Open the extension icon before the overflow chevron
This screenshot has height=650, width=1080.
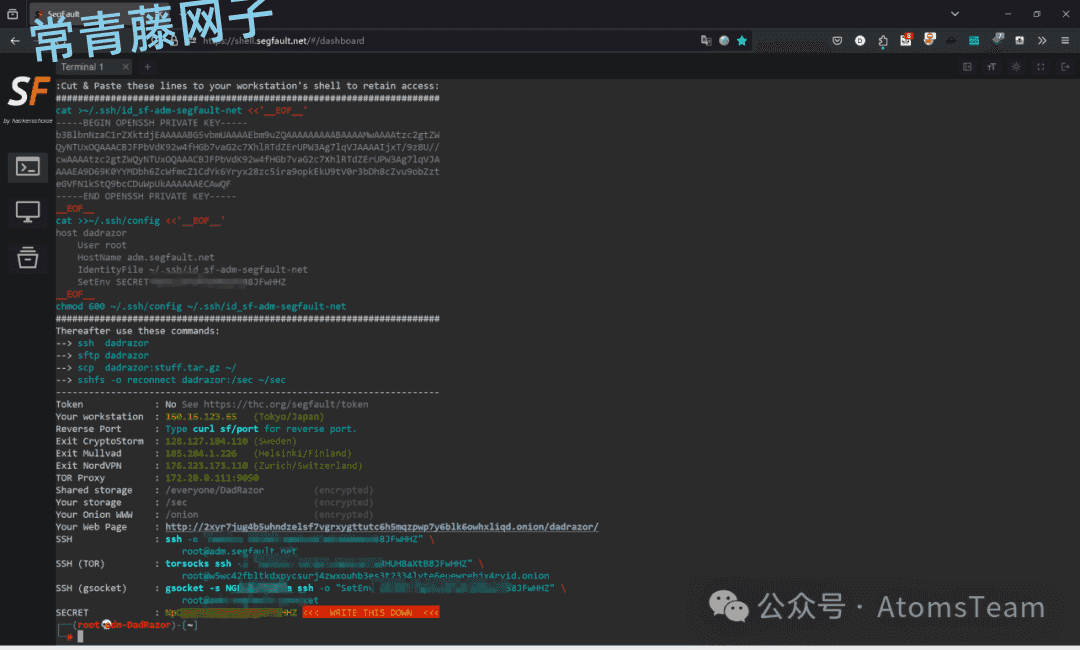pos(1019,41)
